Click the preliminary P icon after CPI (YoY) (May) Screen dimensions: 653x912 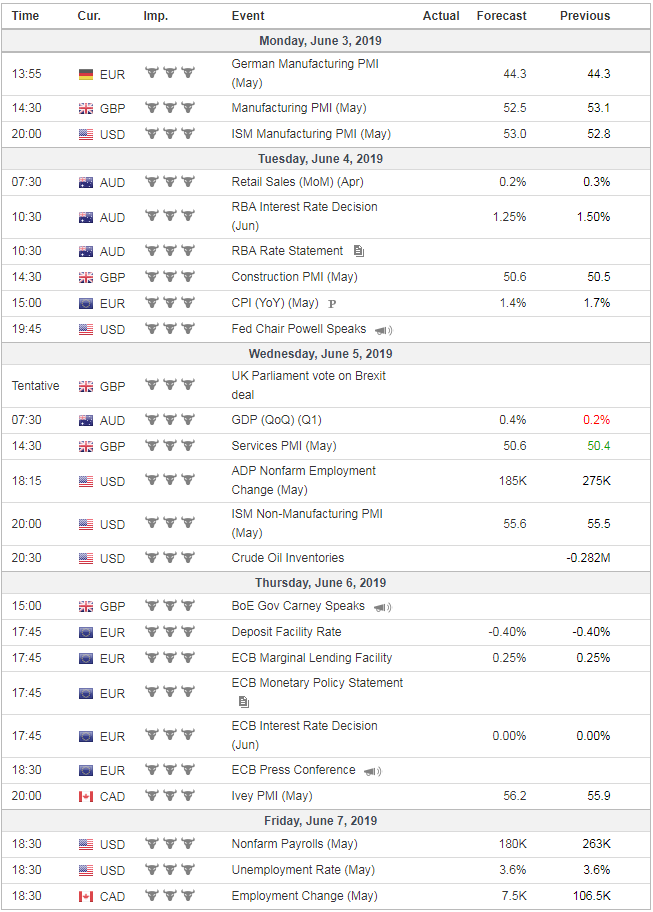332,304
